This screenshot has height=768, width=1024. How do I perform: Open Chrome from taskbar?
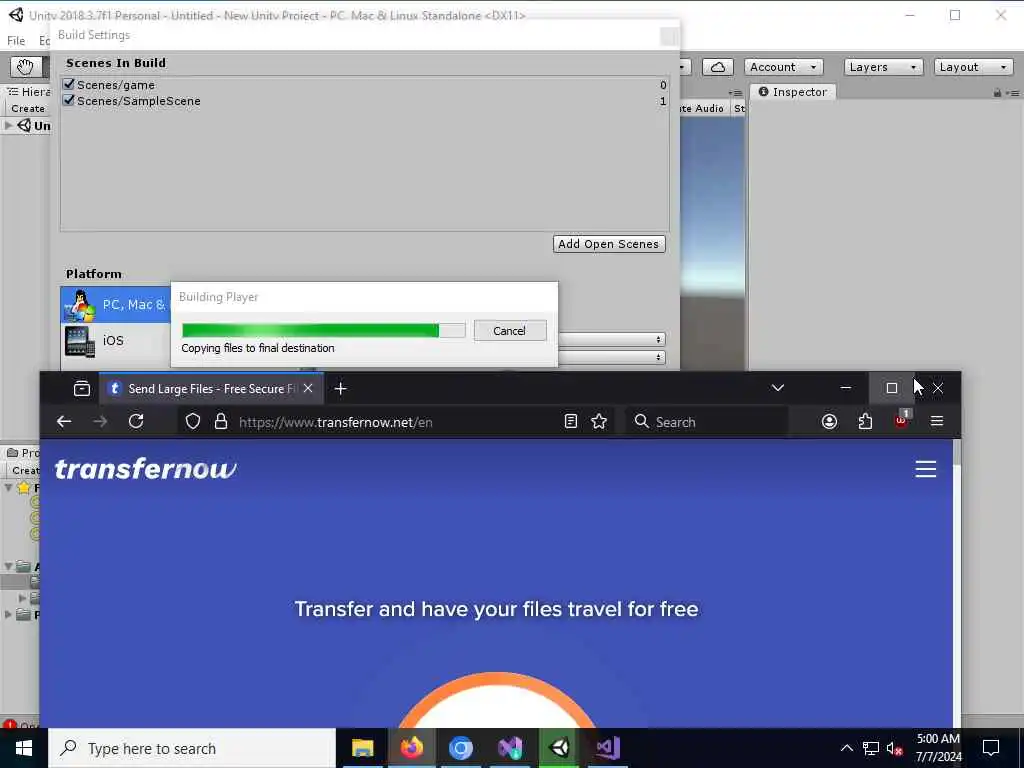click(460, 748)
